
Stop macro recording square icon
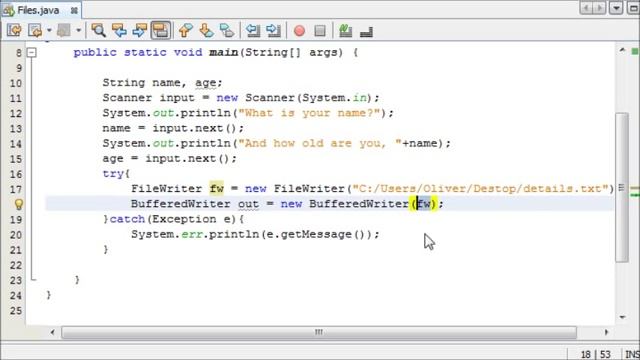pos(320,31)
